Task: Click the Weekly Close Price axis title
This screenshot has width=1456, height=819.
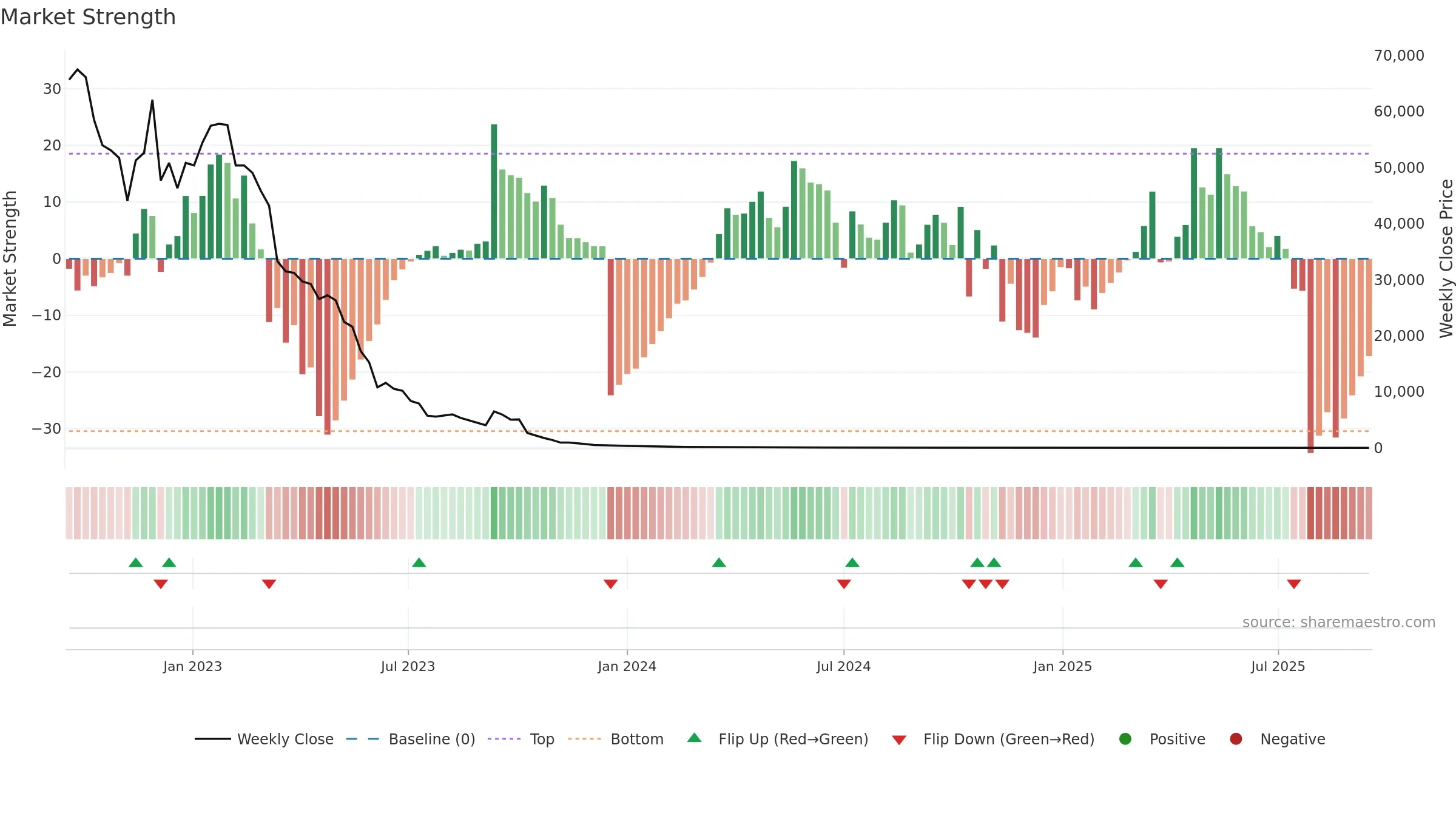Action: click(x=1446, y=258)
